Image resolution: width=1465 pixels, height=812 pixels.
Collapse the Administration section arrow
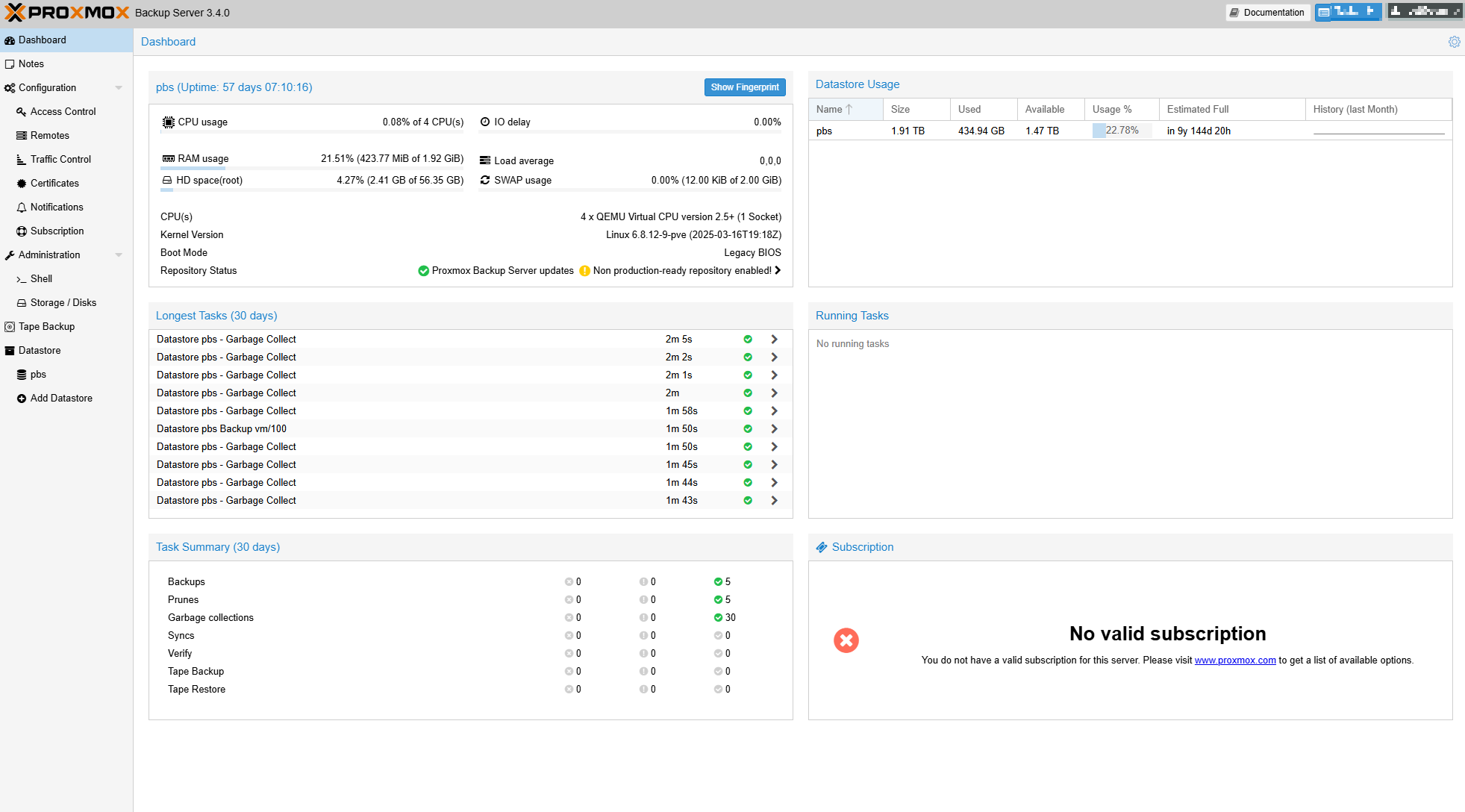pyautogui.click(x=119, y=255)
